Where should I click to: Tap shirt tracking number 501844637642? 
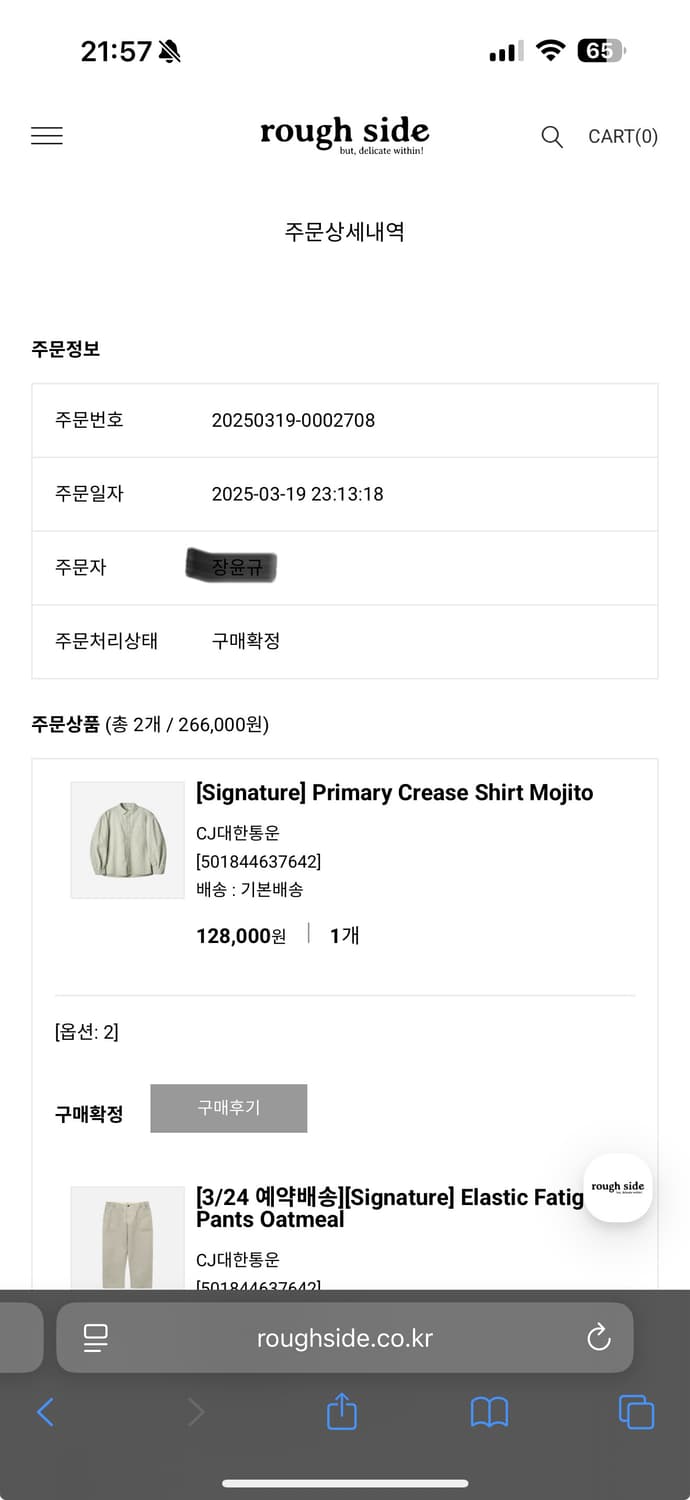258,861
